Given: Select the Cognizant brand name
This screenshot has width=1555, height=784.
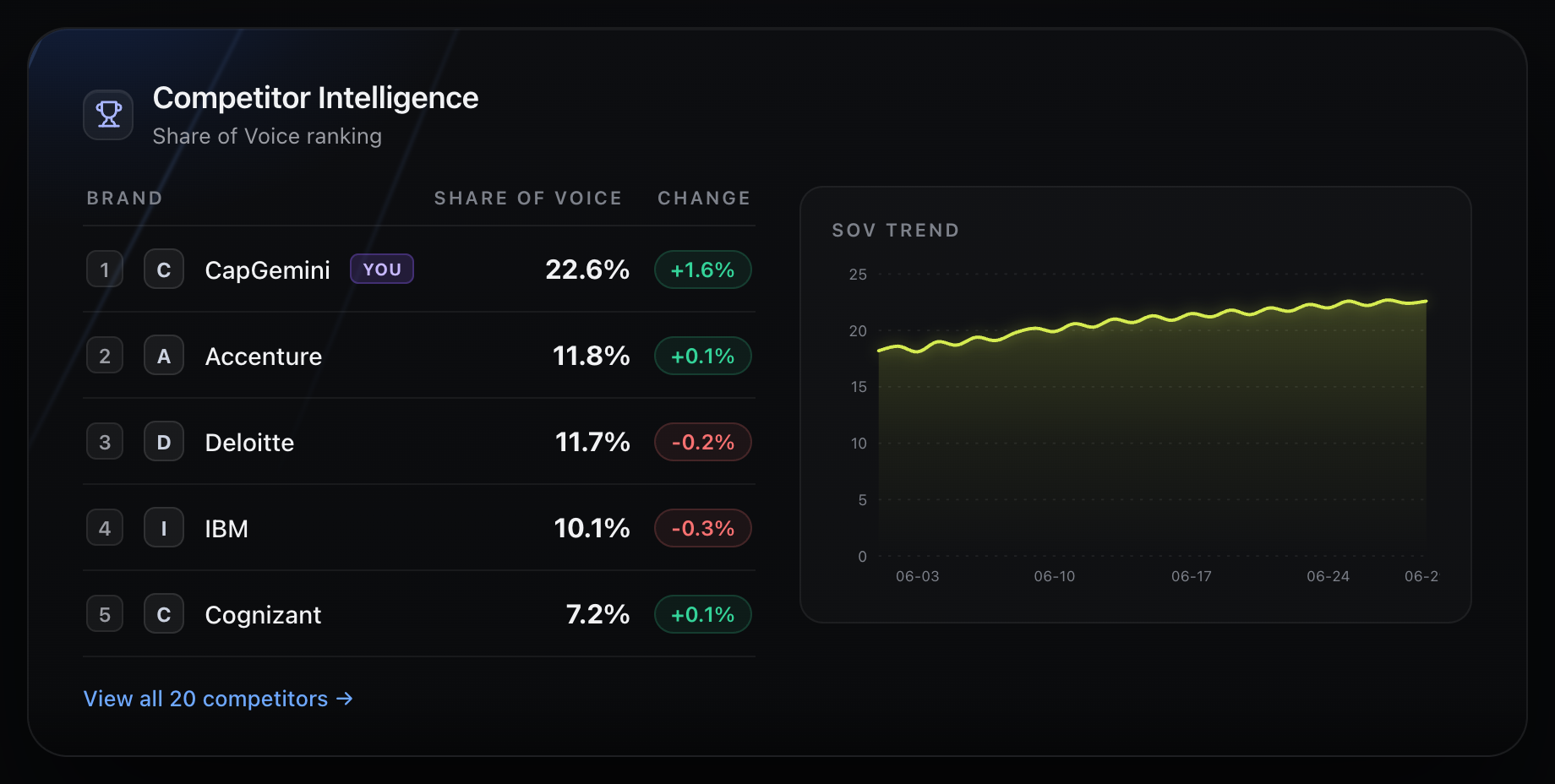Looking at the screenshot, I should click(x=263, y=615).
